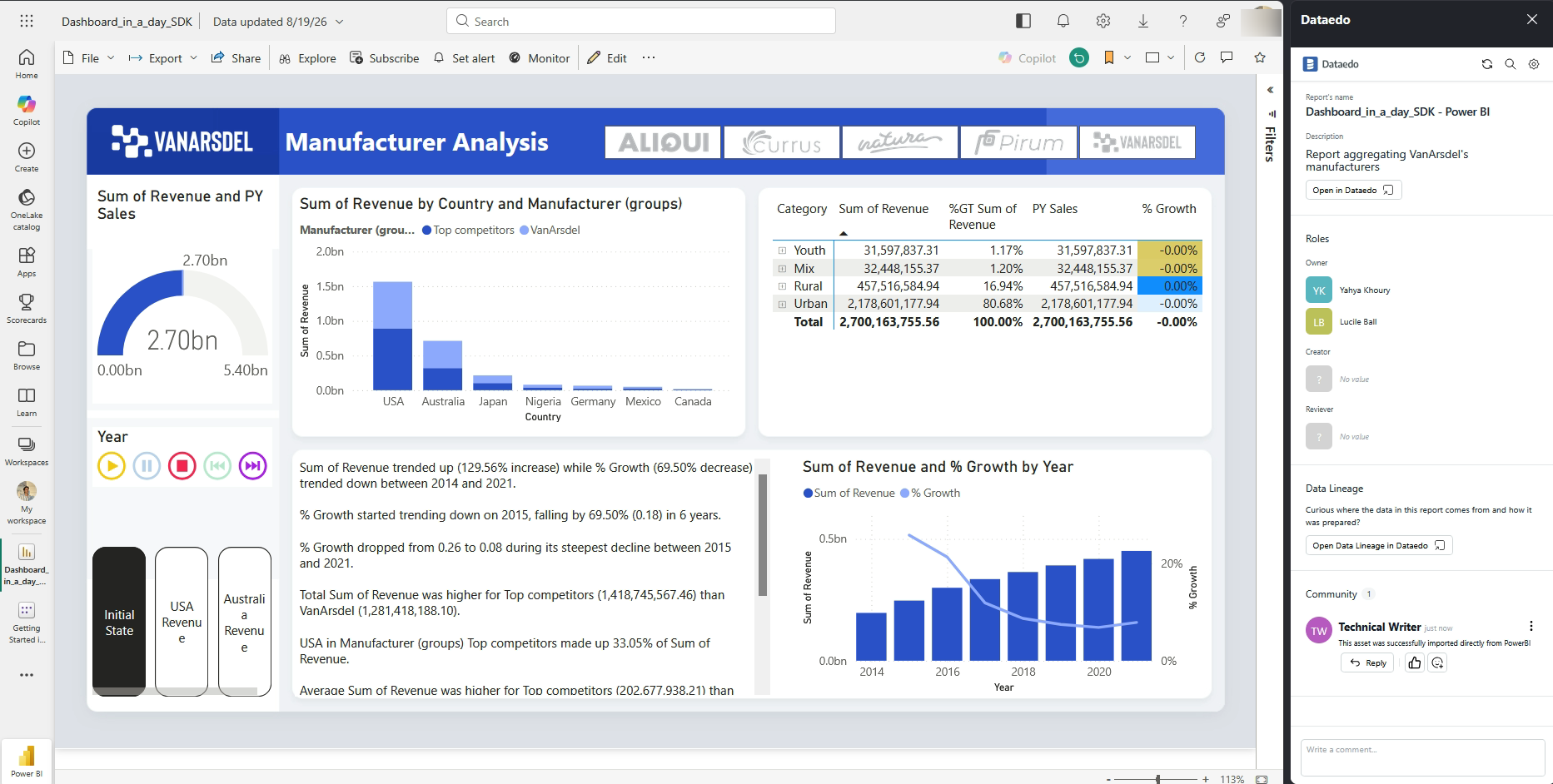Go to Home in left navigation

(27, 63)
